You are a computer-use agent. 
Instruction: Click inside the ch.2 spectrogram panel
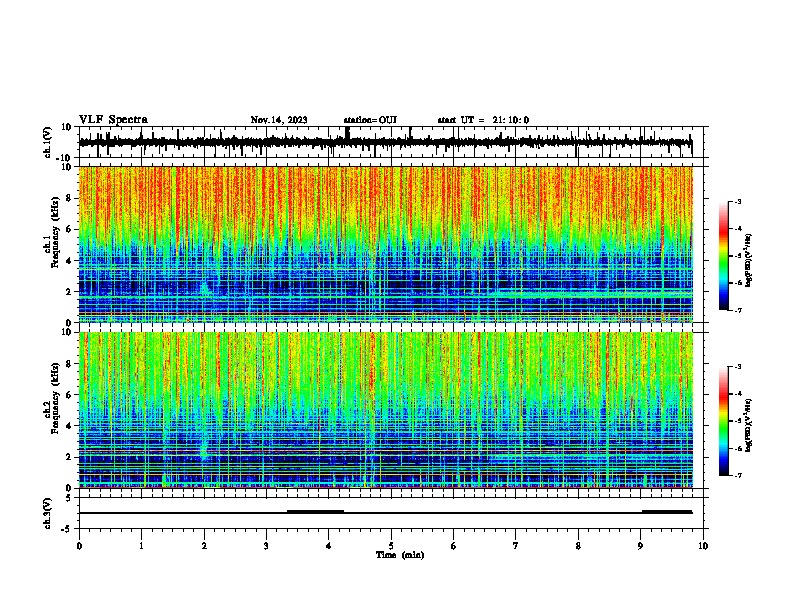point(385,410)
